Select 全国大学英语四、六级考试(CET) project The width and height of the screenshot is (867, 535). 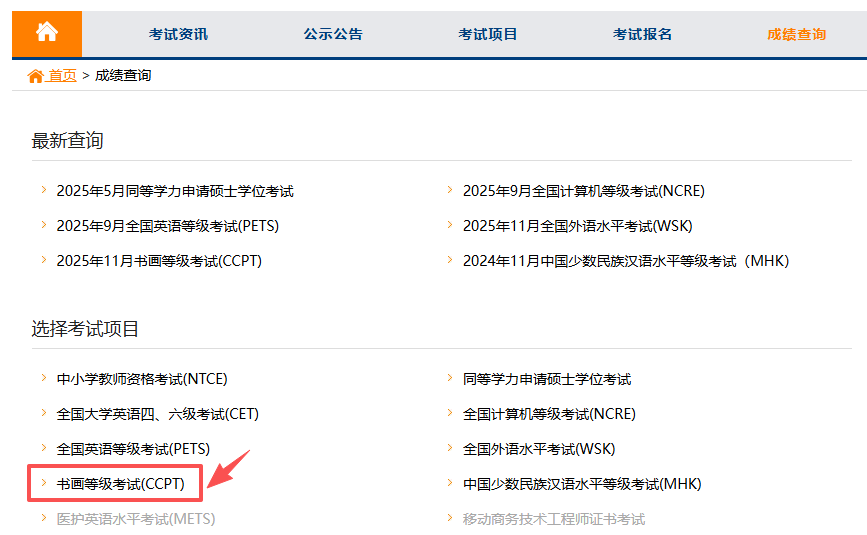pyautogui.click(x=158, y=414)
